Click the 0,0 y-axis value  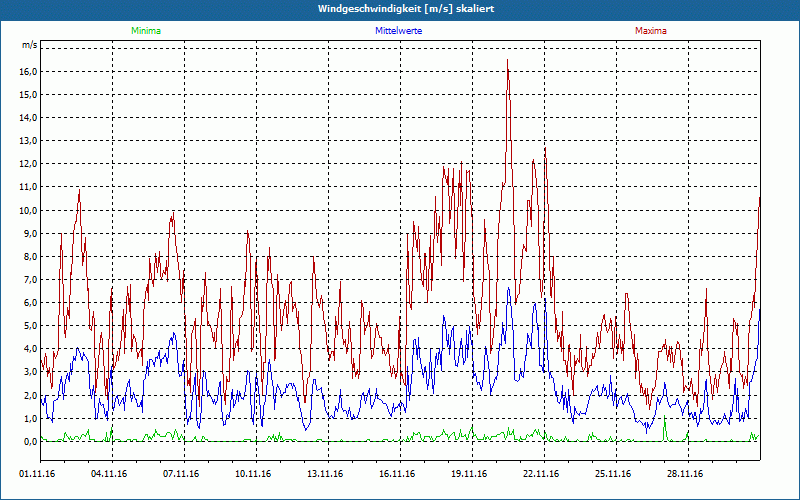(31, 442)
